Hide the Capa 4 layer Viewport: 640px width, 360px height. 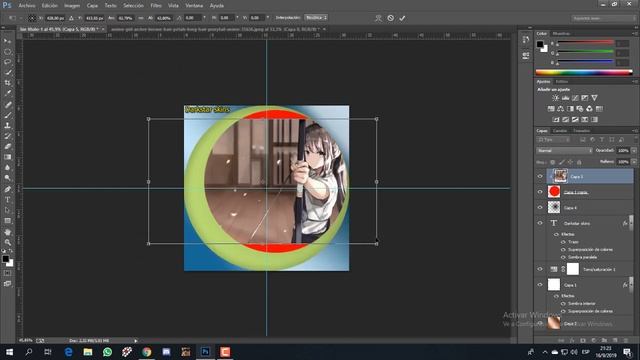click(540, 207)
